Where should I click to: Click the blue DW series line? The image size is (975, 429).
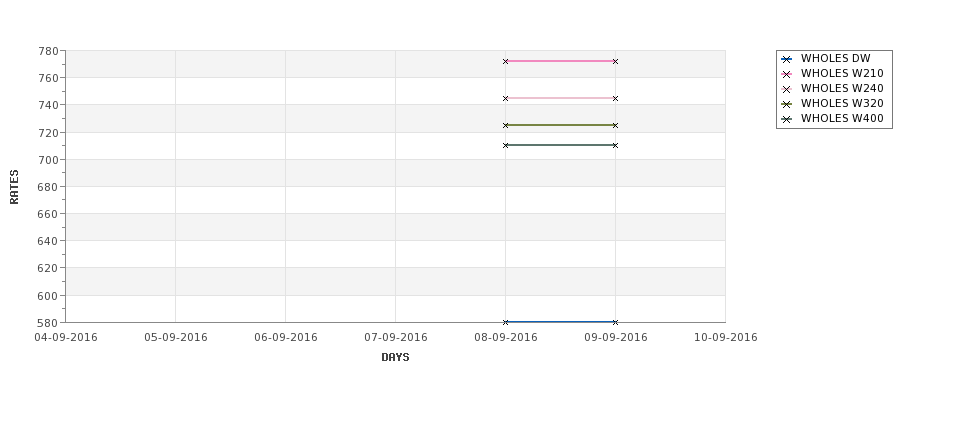point(560,321)
